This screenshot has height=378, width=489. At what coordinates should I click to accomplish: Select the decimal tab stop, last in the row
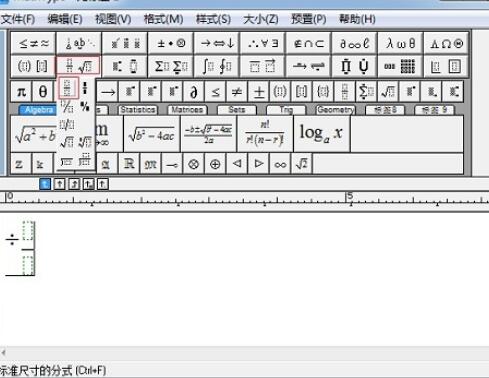[102, 184]
